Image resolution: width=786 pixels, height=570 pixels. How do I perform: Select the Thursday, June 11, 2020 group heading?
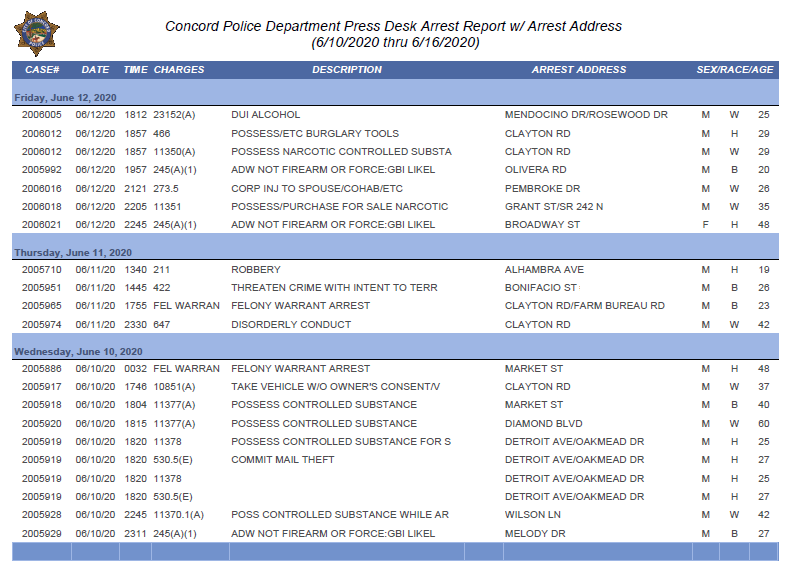[x=73, y=253]
